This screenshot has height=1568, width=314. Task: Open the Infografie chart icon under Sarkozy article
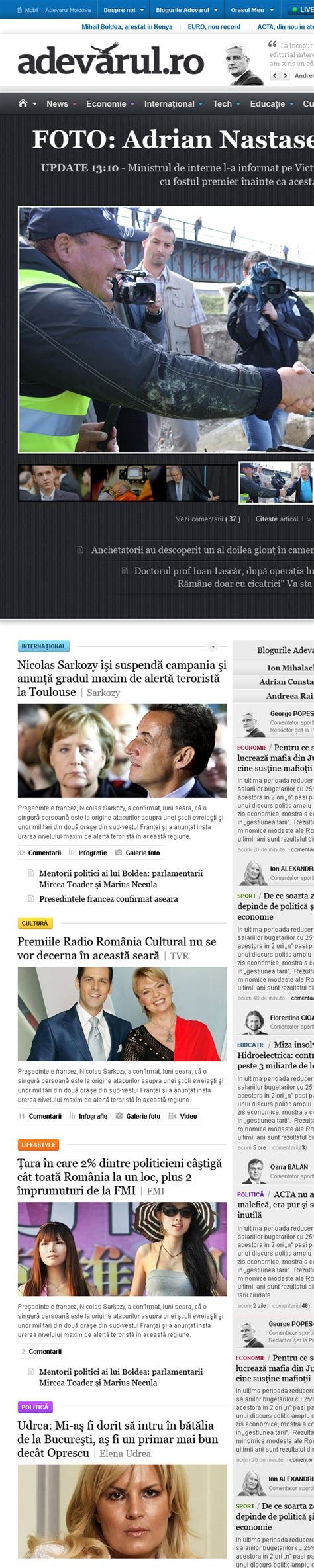tap(72, 853)
